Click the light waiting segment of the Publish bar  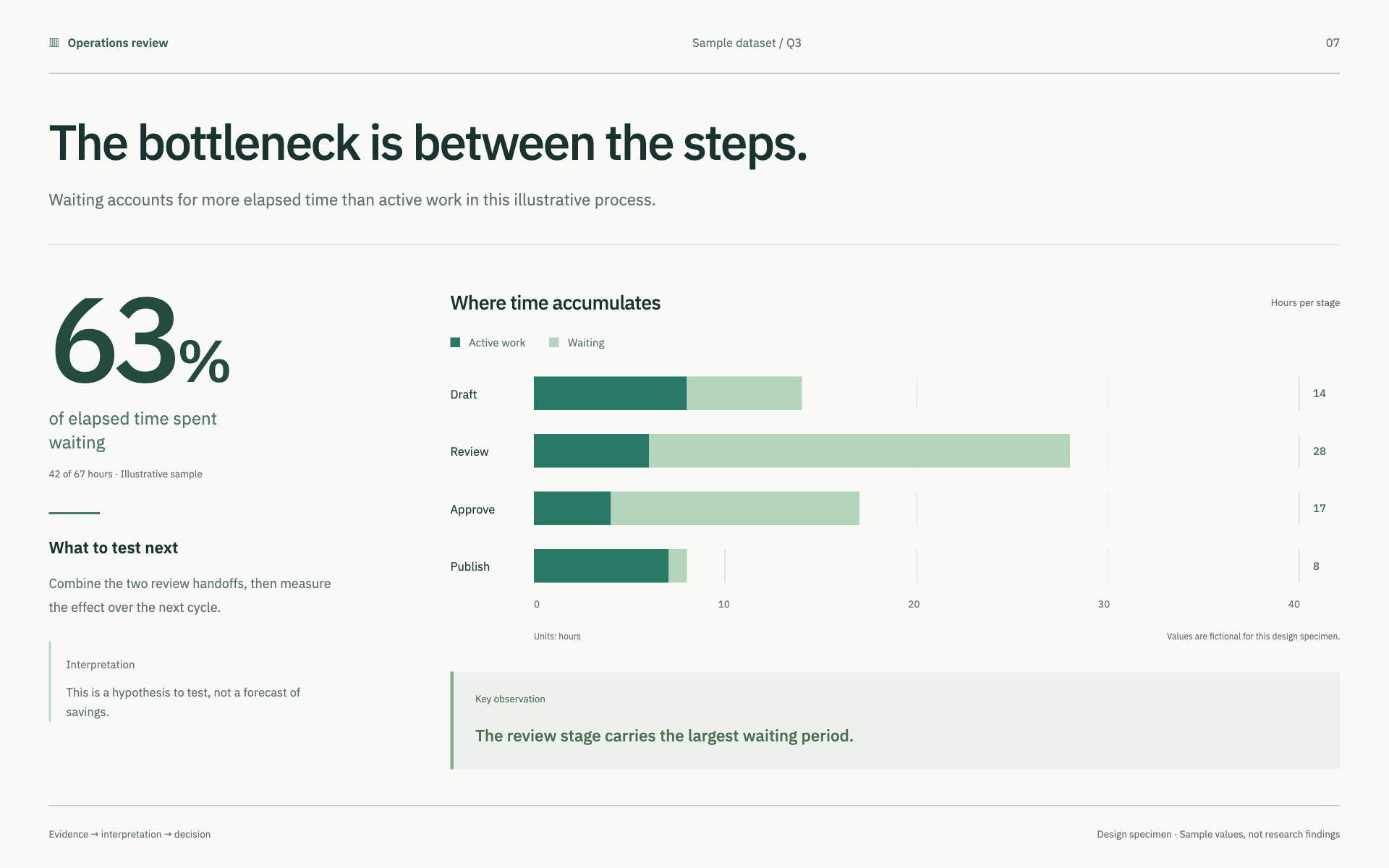tap(678, 566)
